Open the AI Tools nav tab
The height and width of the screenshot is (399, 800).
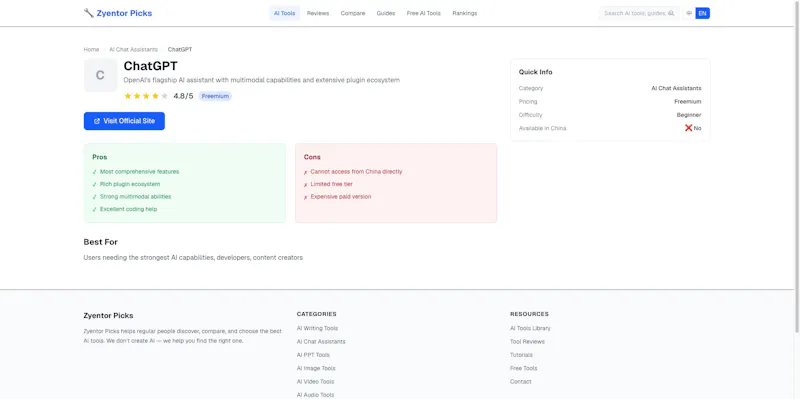[x=284, y=13]
